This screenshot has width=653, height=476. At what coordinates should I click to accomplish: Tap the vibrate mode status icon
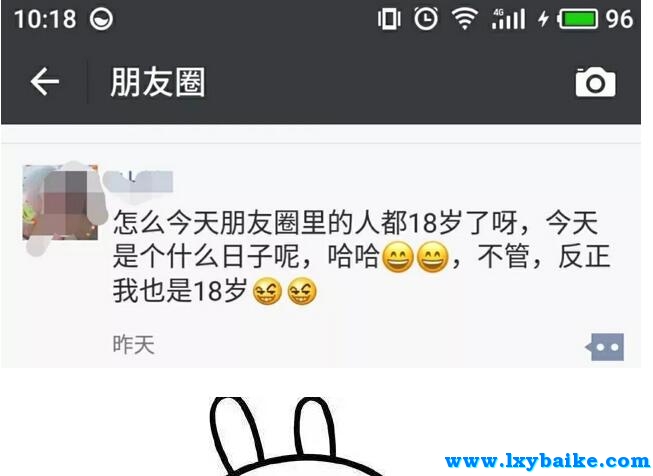389,19
